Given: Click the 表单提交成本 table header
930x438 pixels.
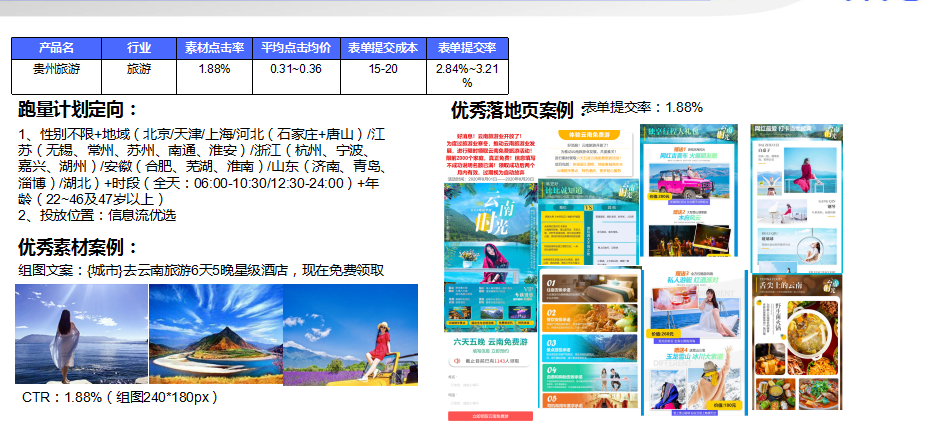Looking at the screenshot, I should [383, 48].
